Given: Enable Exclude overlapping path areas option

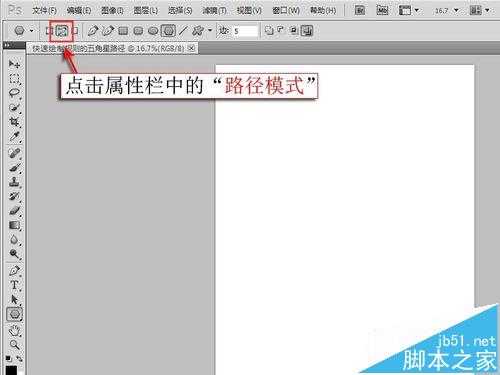Looking at the screenshot, I should coord(307,31).
